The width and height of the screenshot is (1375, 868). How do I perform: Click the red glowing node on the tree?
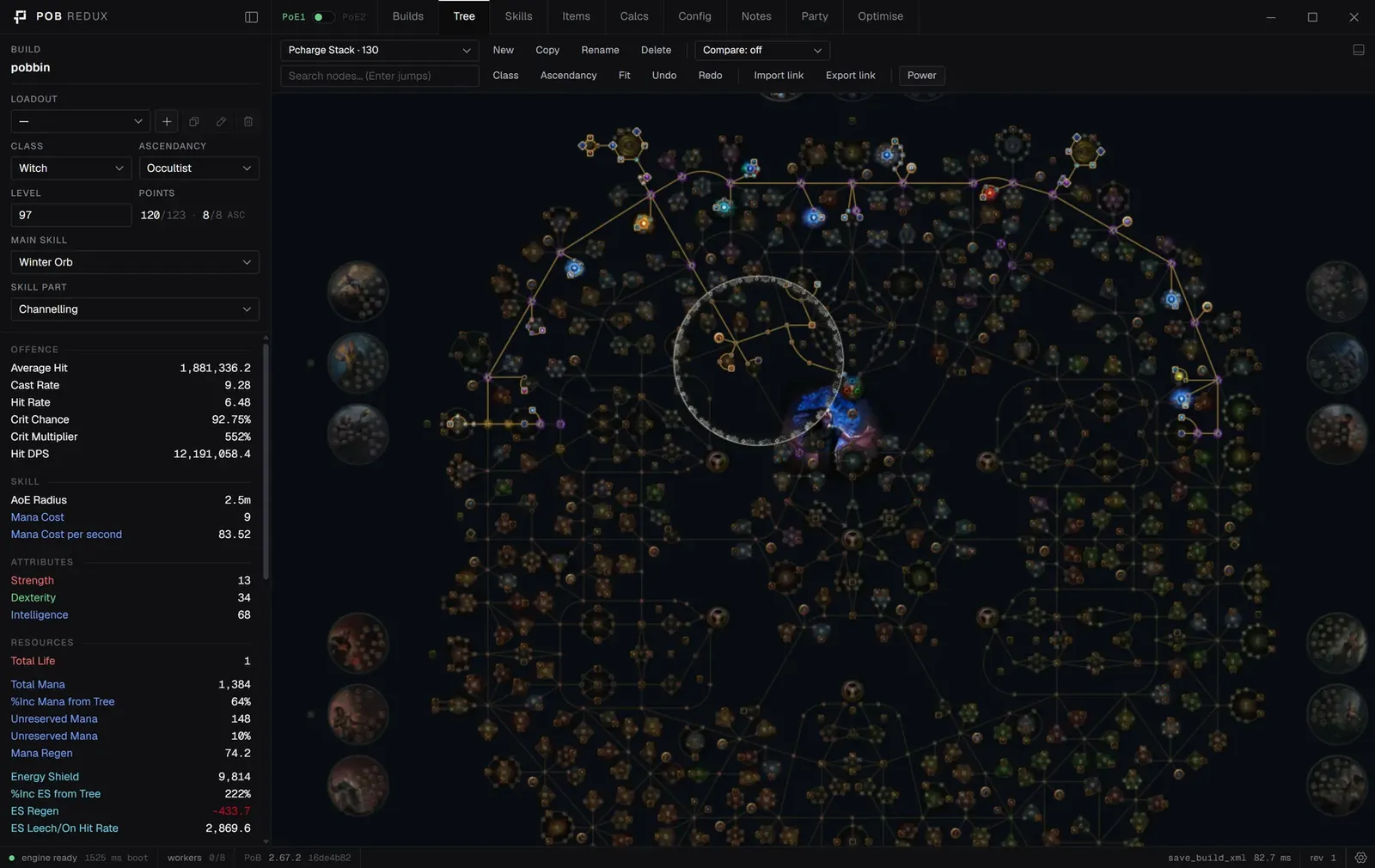tap(989, 193)
